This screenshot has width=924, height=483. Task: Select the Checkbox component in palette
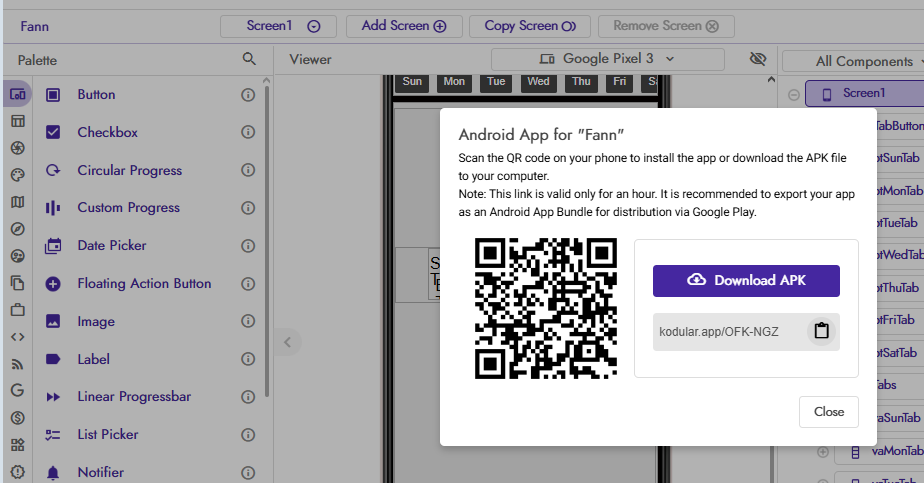click(107, 133)
